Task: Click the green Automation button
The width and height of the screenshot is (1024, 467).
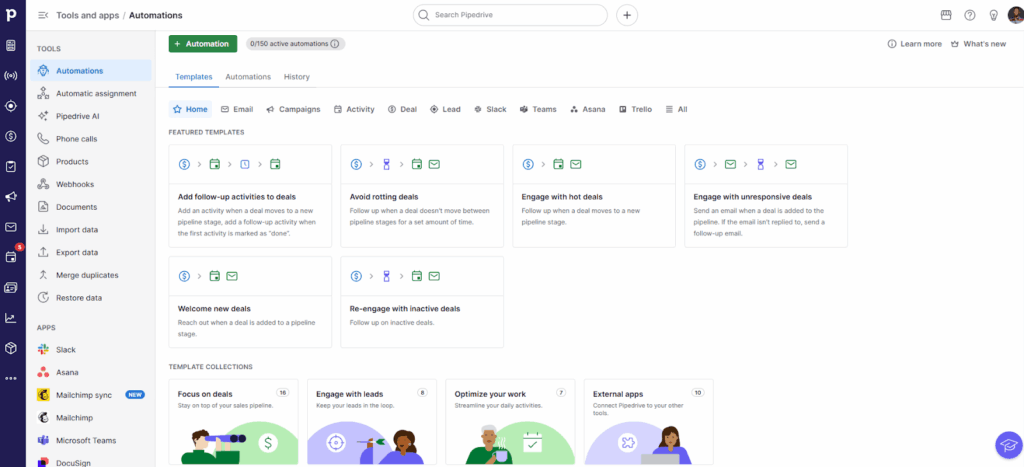Action: (203, 44)
